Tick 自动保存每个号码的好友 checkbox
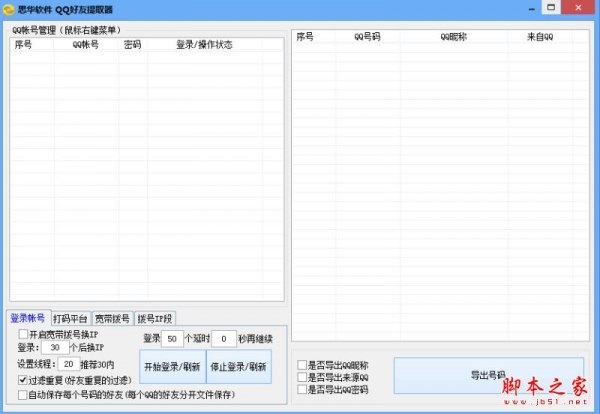The width and height of the screenshot is (600, 414). click(23, 394)
